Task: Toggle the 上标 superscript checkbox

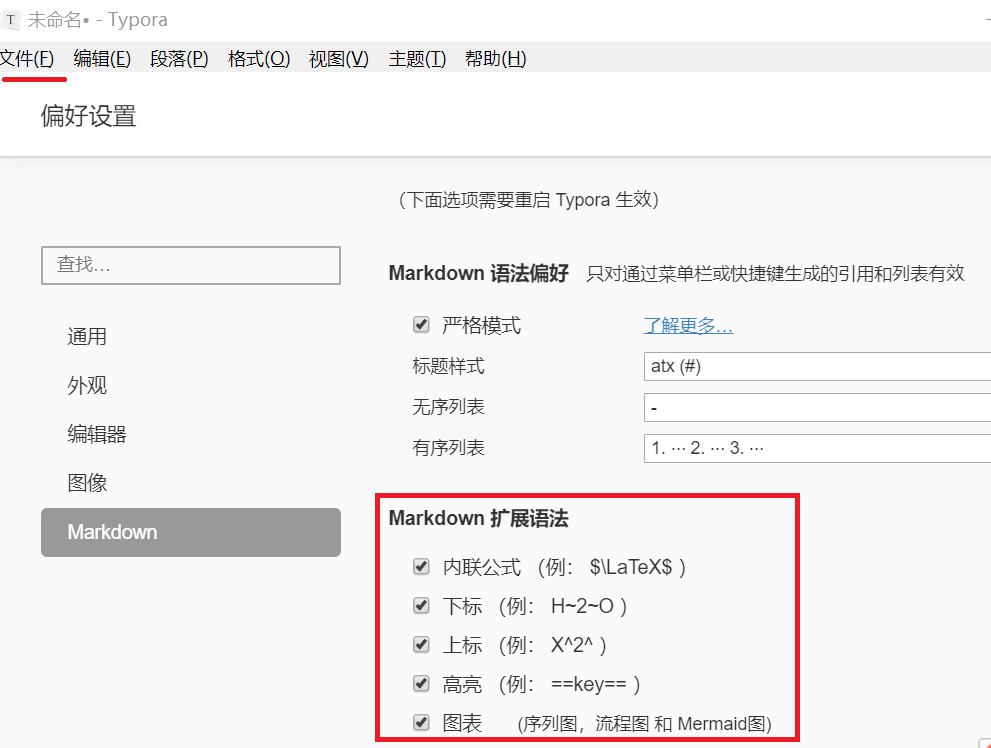Action: [421, 644]
